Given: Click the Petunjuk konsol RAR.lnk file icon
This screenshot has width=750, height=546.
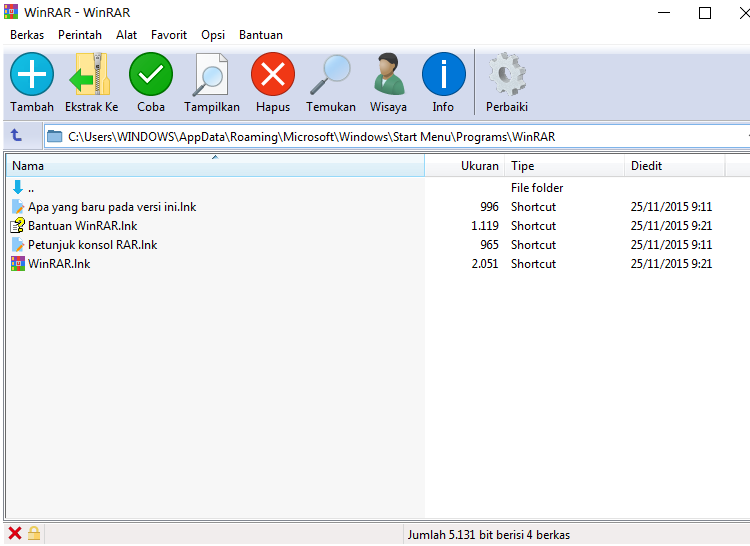Looking at the screenshot, I should (18, 244).
